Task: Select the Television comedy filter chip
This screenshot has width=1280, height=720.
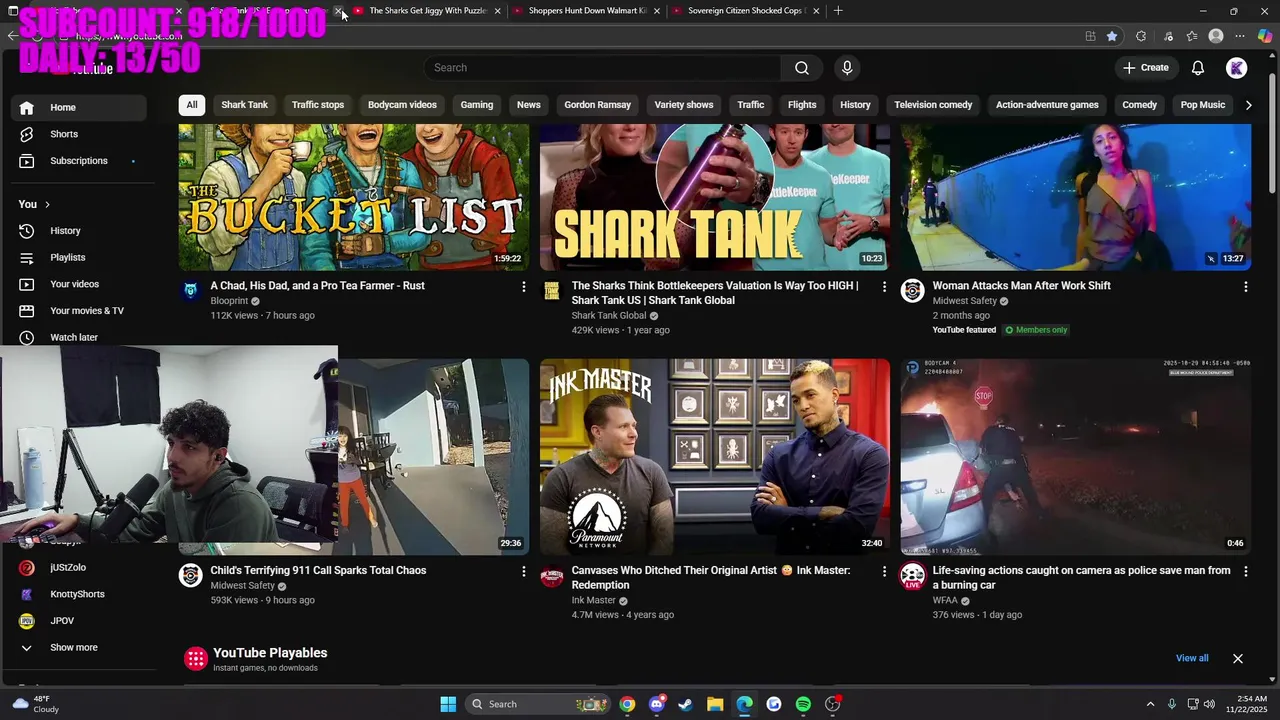Action: [933, 105]
